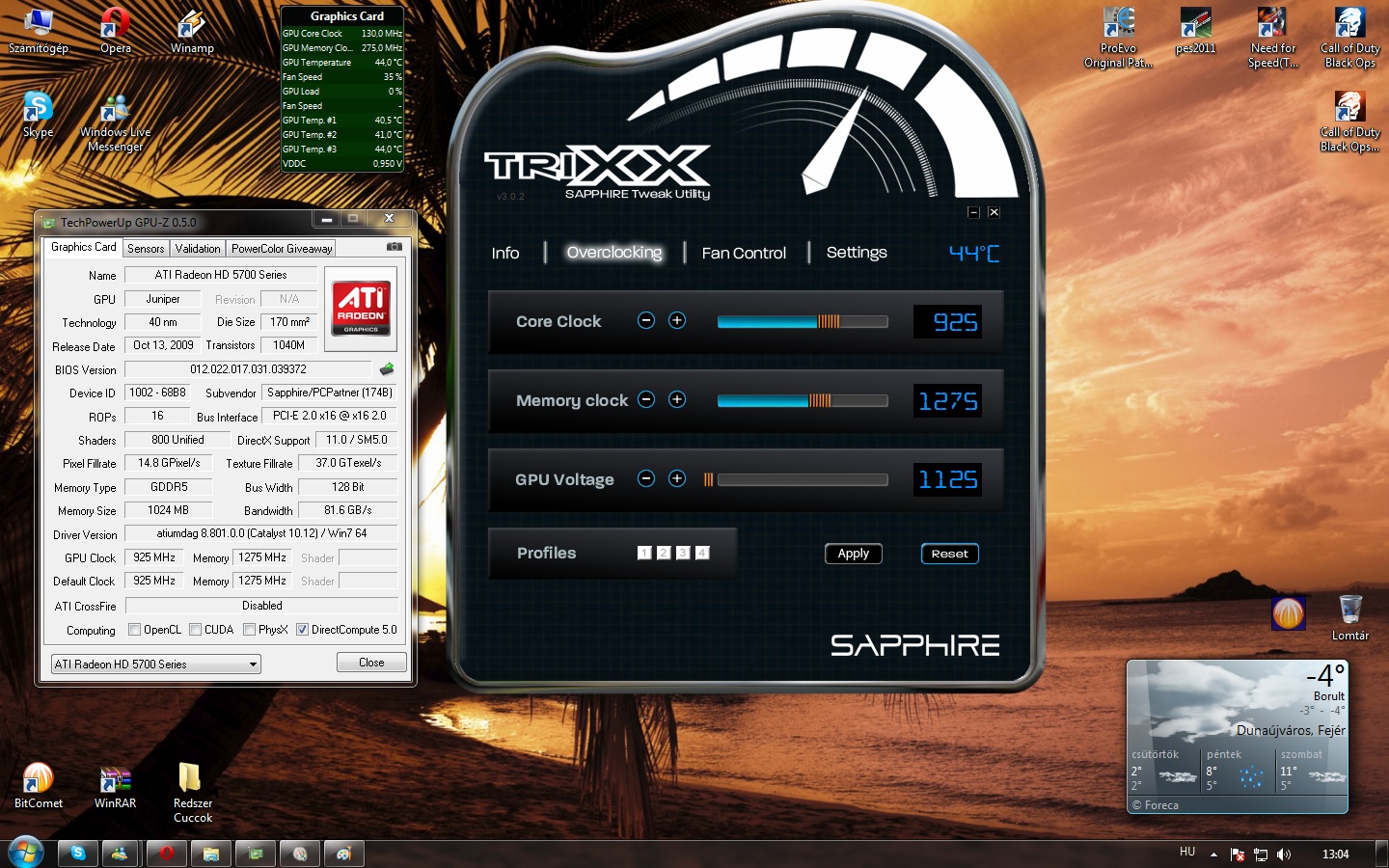
Task: Adjust the Core Clock slider
Action: [x=803, y=321]
